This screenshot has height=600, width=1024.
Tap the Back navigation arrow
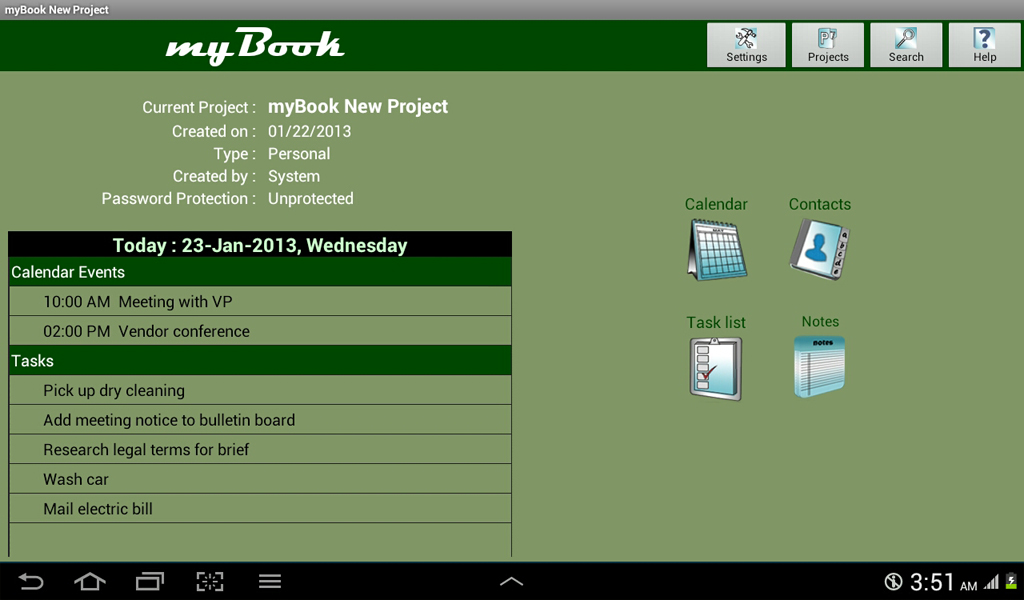point(29,580)
